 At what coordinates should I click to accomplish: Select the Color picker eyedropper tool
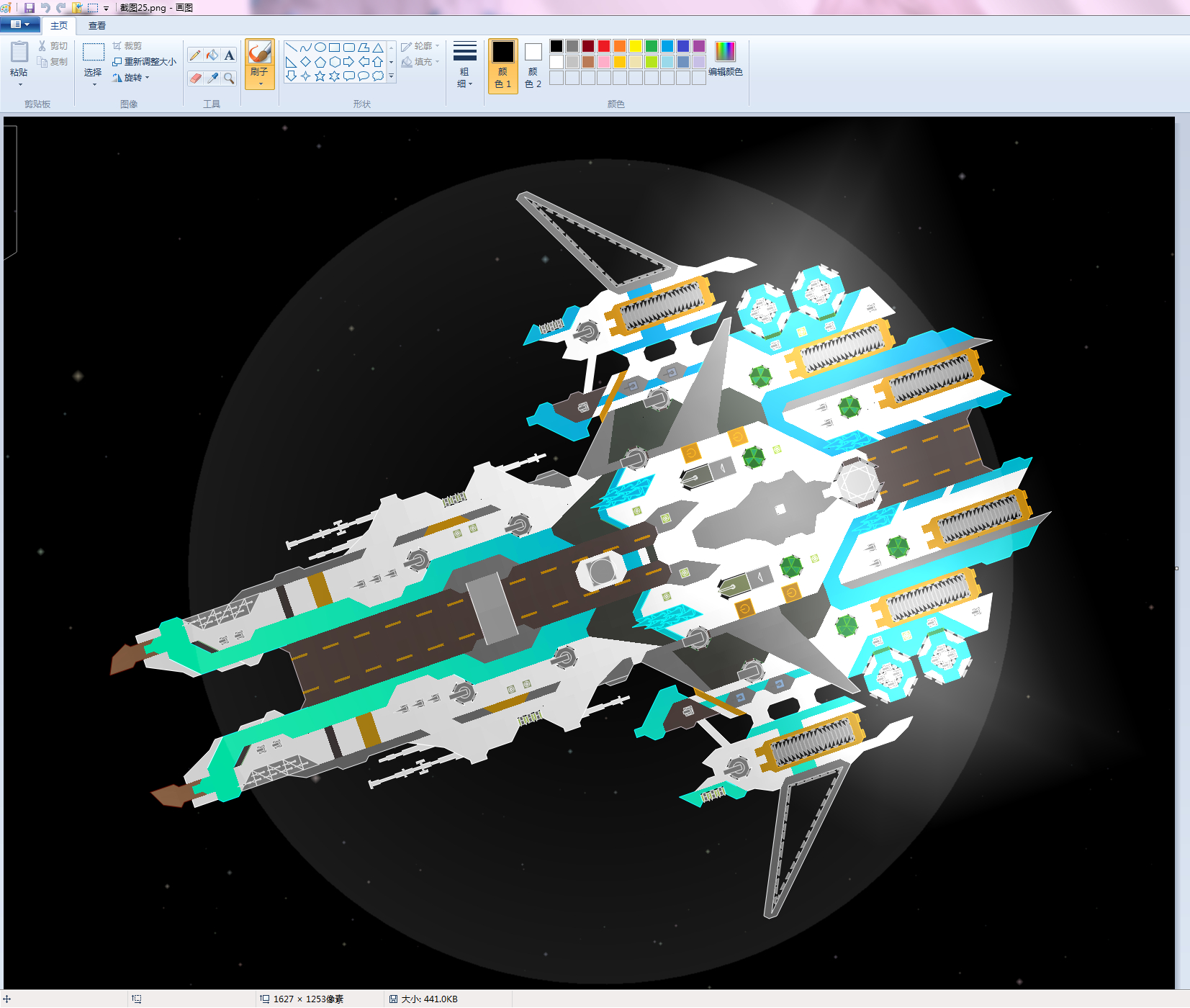[x=212, y=78]
